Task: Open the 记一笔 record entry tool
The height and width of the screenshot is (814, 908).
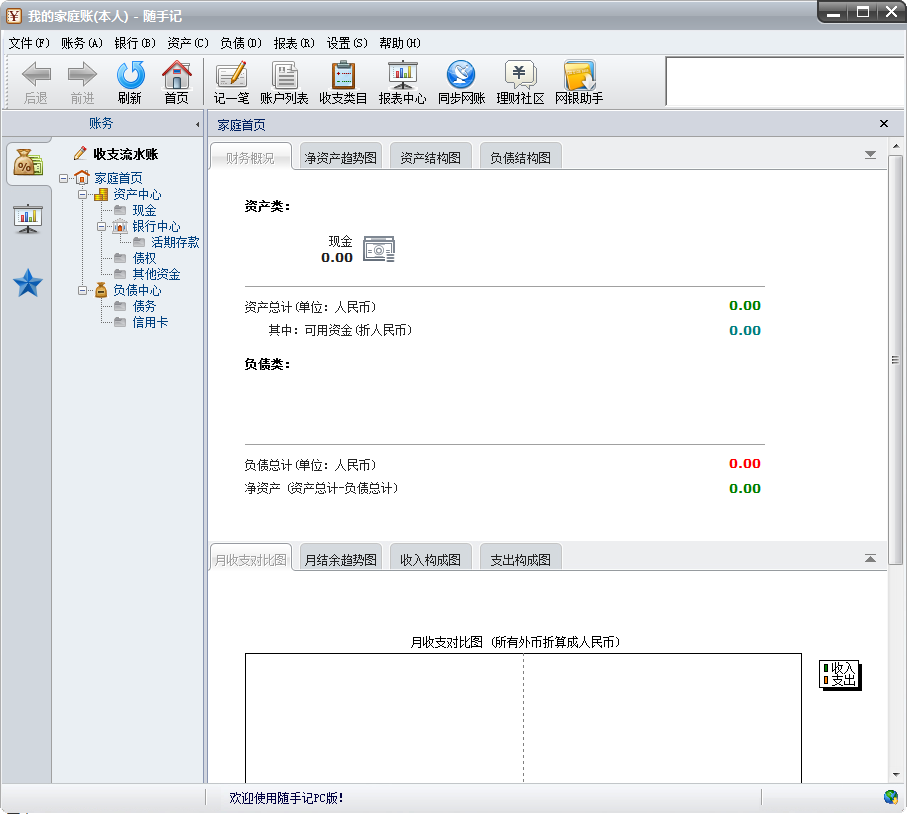Action: point(231,83)
